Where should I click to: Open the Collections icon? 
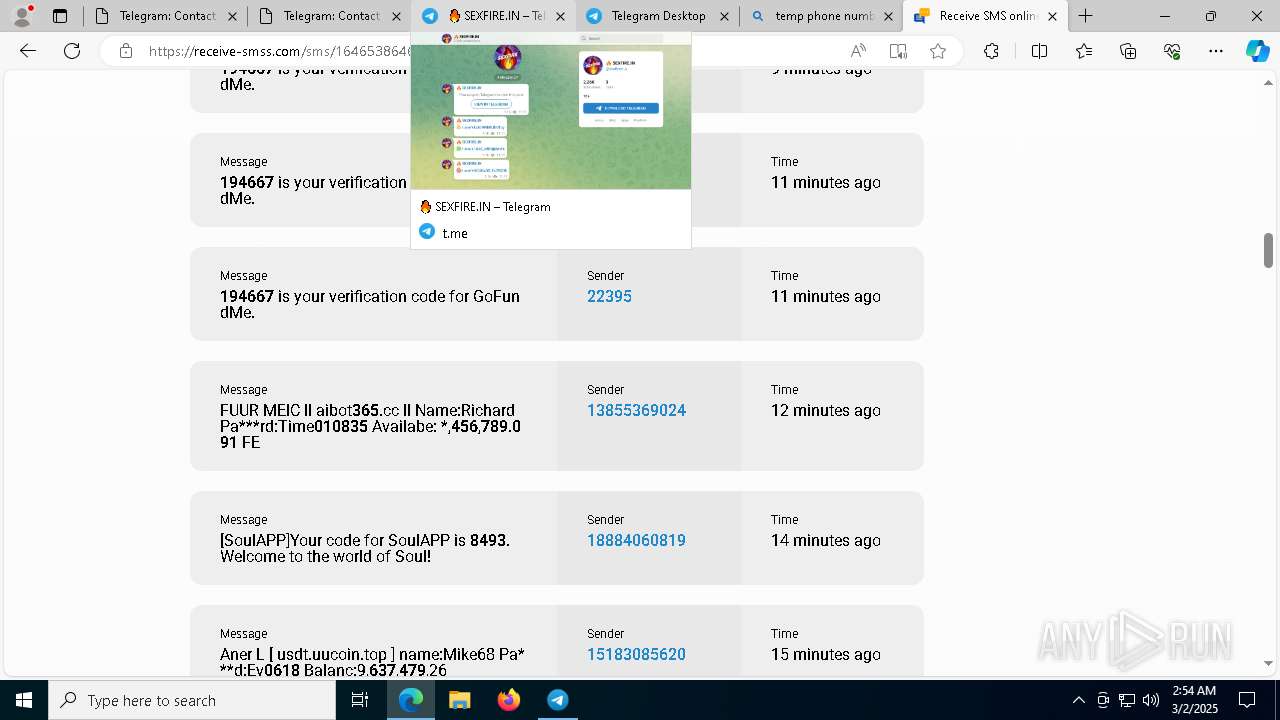tap(1128, 51)
